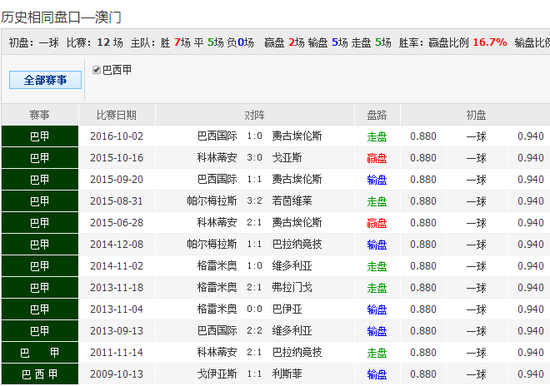Click 赢盘 result for 2015-06-28 match

(x=377, y=223)
